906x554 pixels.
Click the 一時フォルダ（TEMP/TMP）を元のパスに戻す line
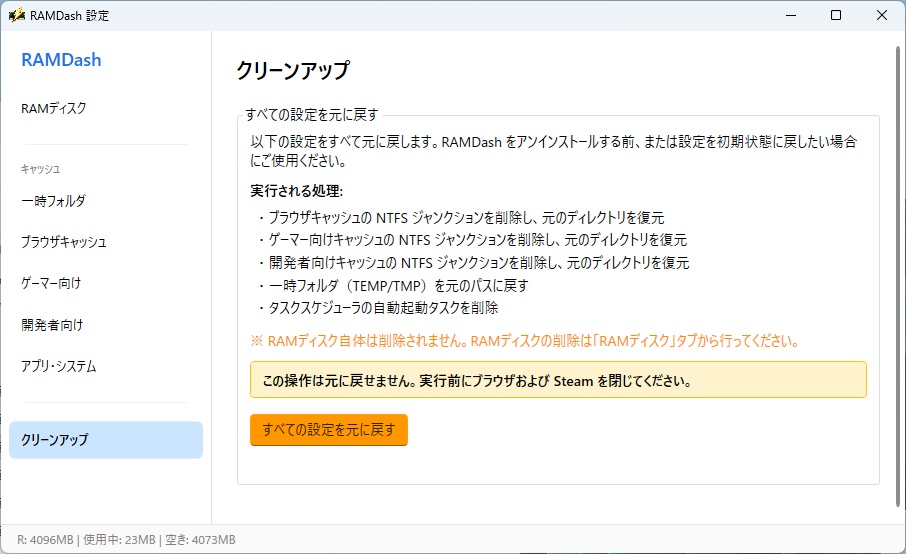(x=393, y=285)
